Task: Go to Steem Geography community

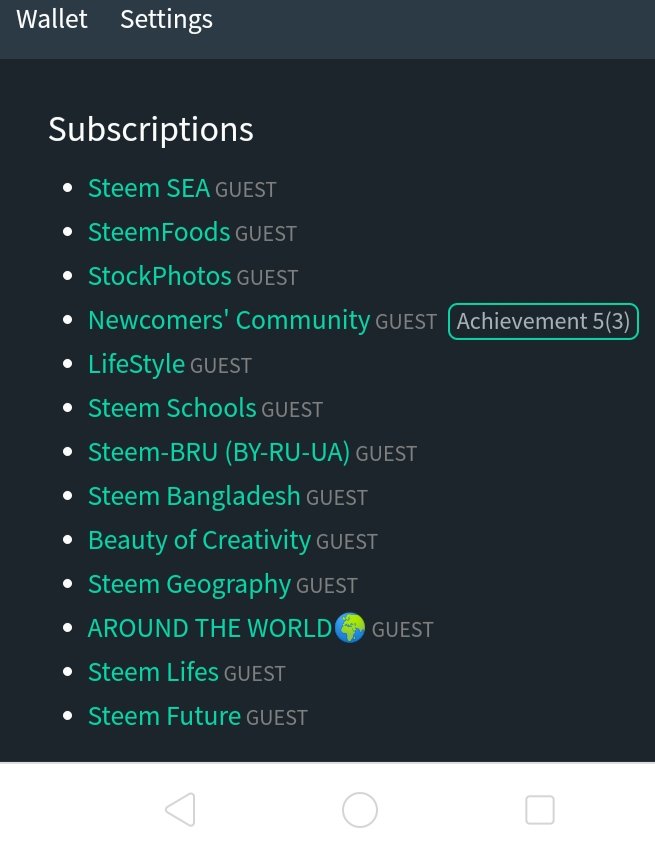Action: pos(189,585)
